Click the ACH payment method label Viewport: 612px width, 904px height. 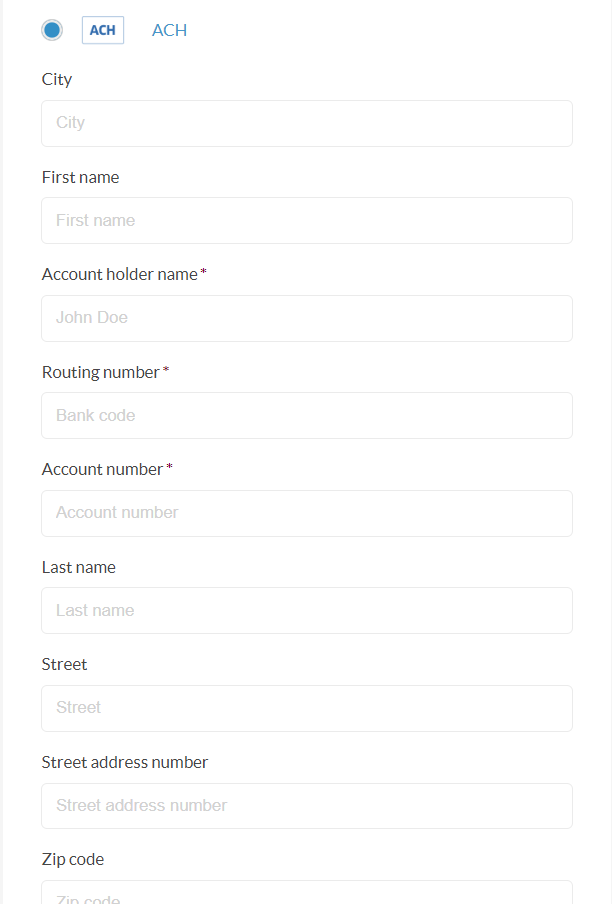(x=169, y=30)
